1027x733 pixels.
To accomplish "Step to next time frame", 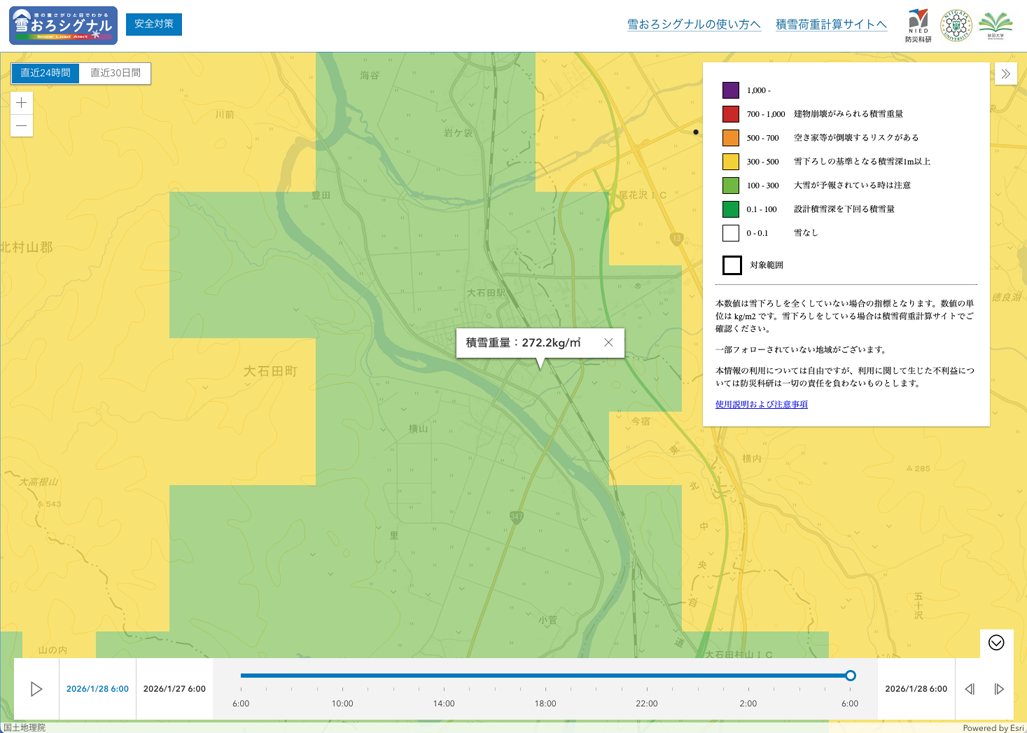I will (x=999, y=689).
